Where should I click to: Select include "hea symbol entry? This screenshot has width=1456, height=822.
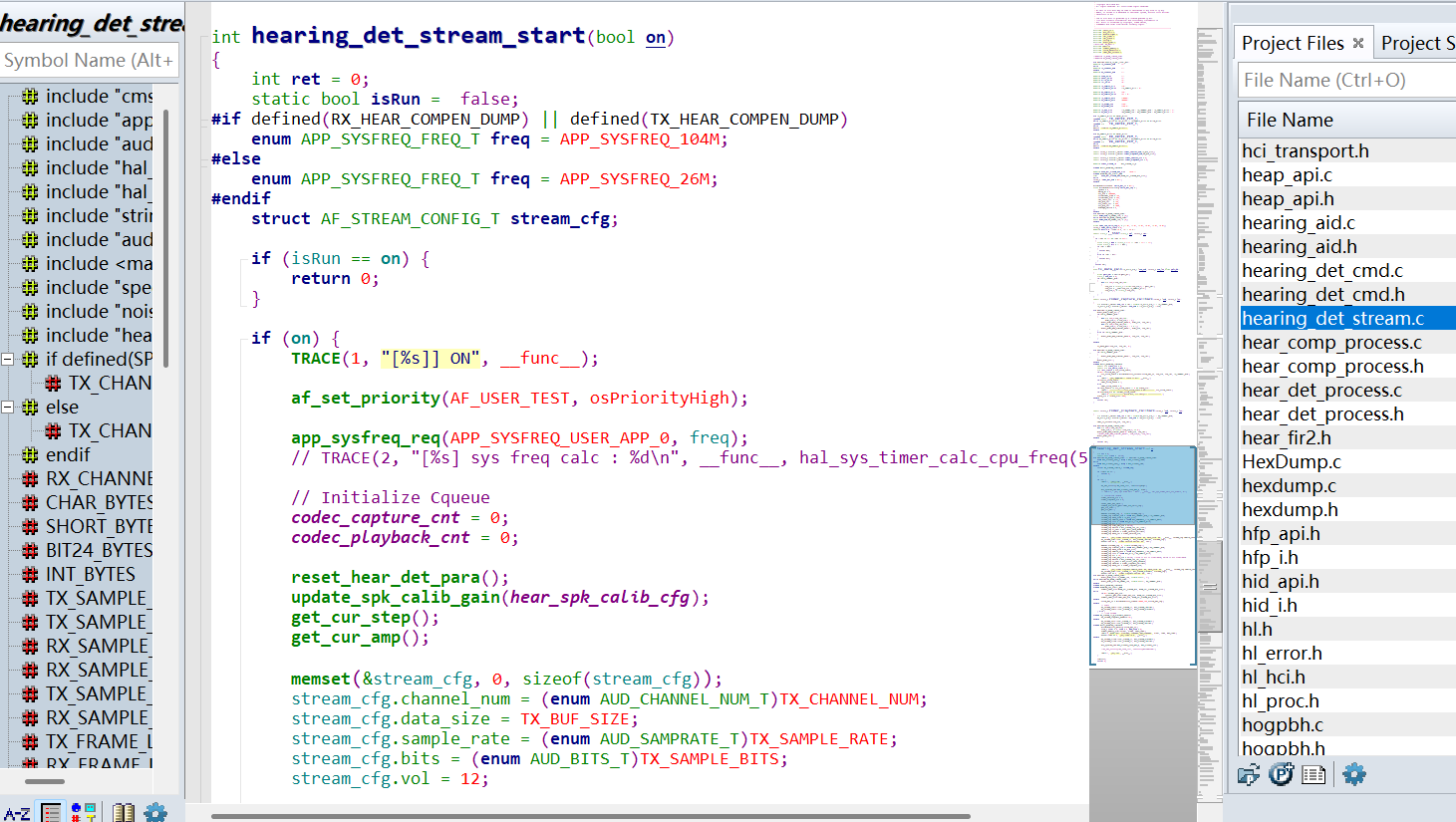coord(88,335)
